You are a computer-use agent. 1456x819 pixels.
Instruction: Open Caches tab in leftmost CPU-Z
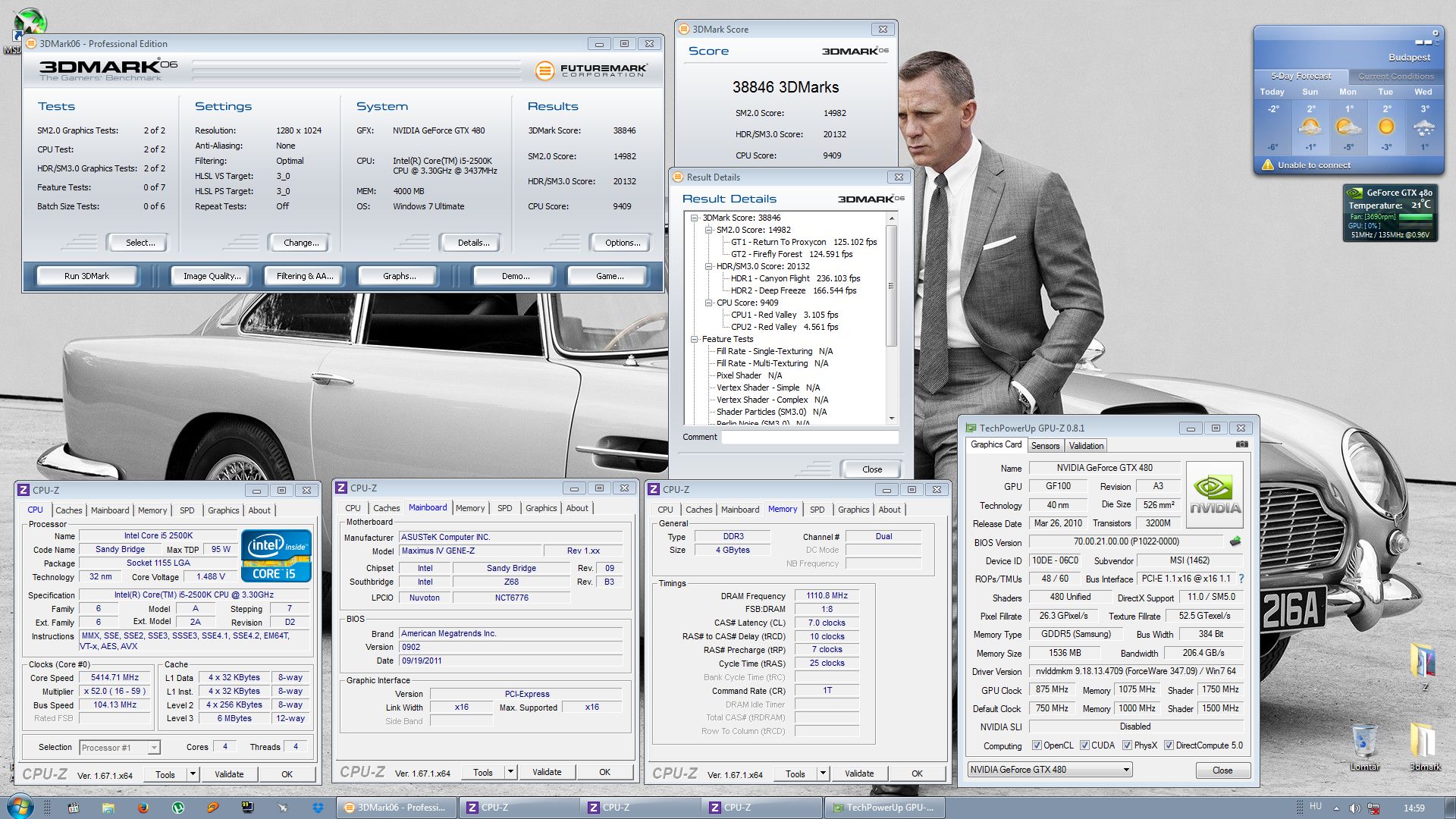pyautogui.click(x=68, y=510)
